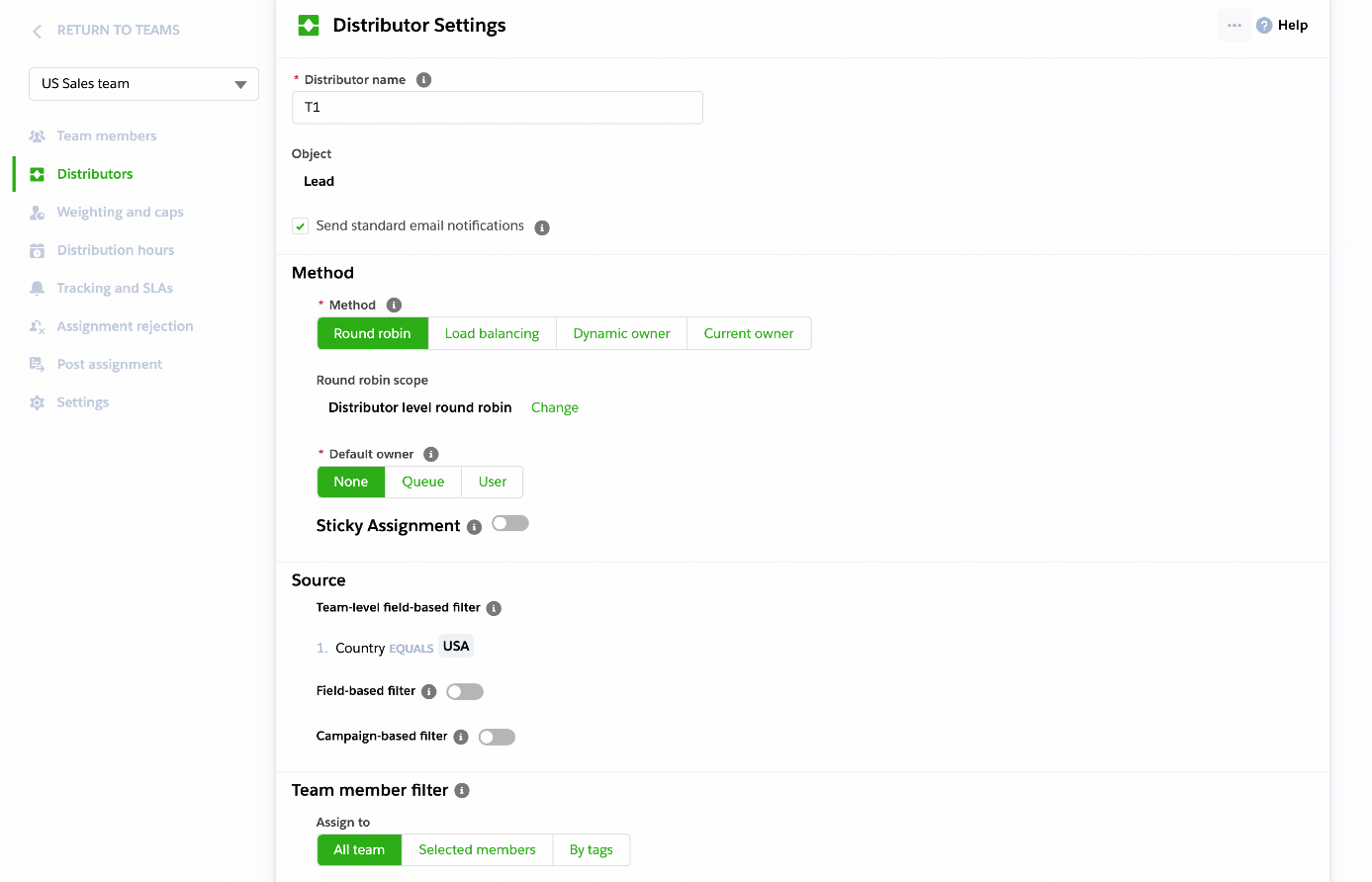Click the Distributor Settings green logo icon
This screenshot has width=1372, height=882.
tap(309, 26)
